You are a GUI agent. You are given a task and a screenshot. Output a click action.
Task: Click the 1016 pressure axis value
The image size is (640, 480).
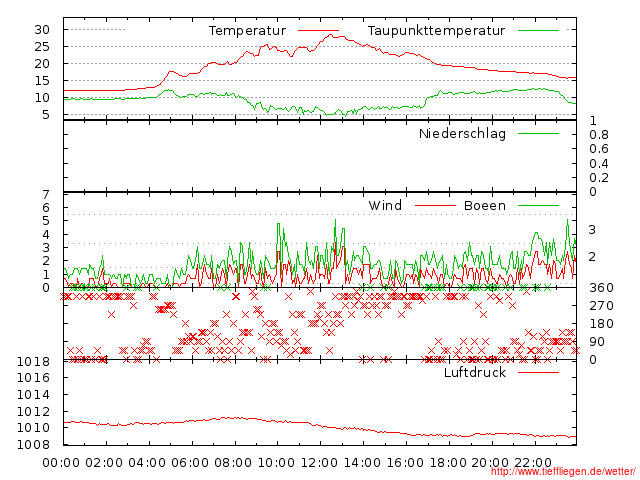point(33,378)
